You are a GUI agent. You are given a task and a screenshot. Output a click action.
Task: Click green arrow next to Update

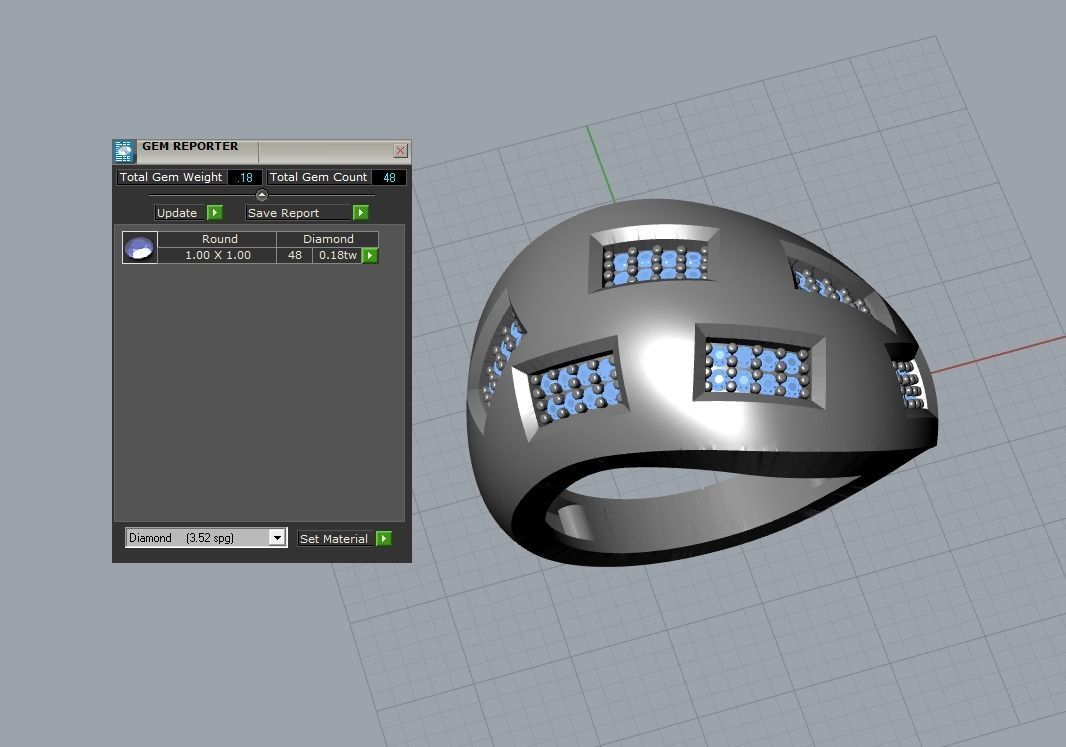pyautogui.click(x=215, y=213)
